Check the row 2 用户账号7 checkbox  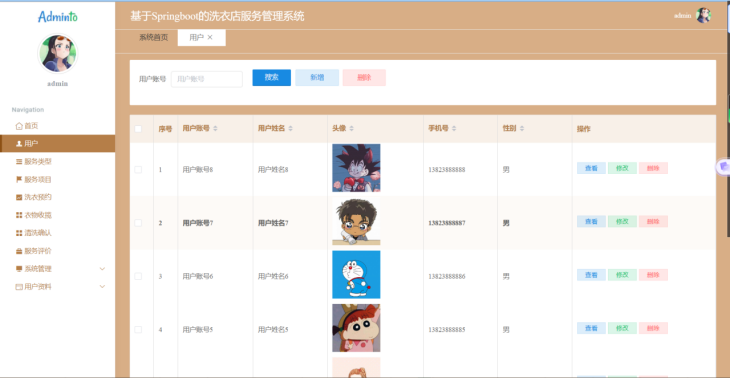point(138,223)
